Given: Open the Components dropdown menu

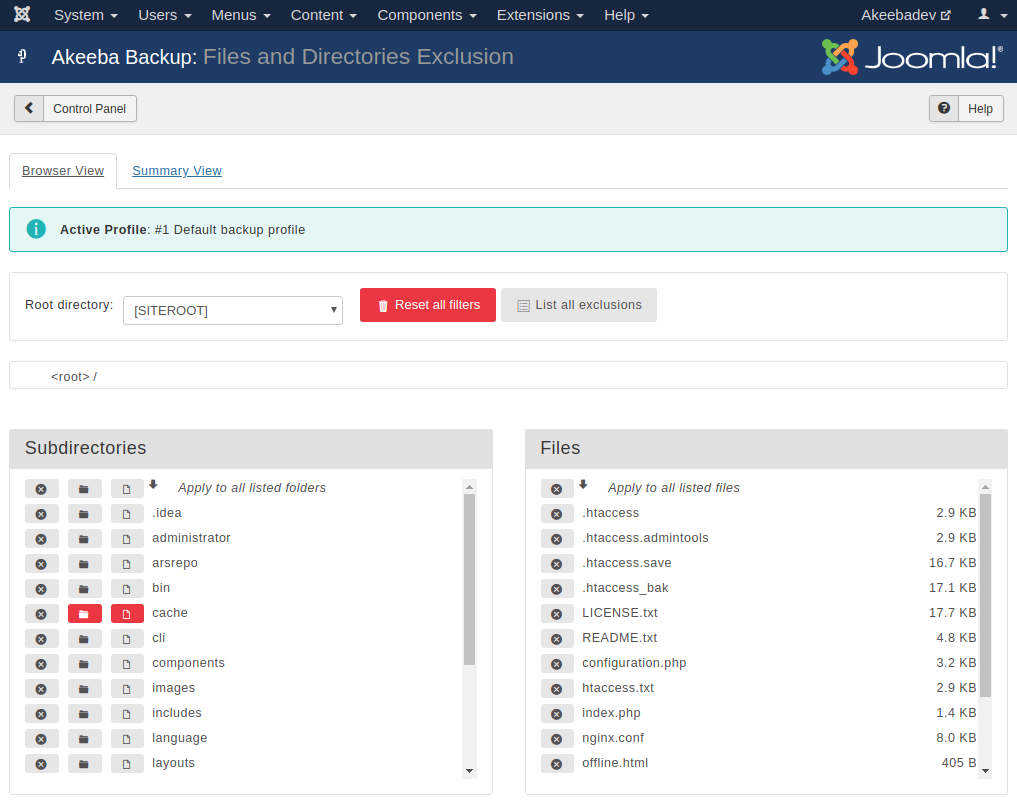Looking at the screenshot, I should coord(427,15).
